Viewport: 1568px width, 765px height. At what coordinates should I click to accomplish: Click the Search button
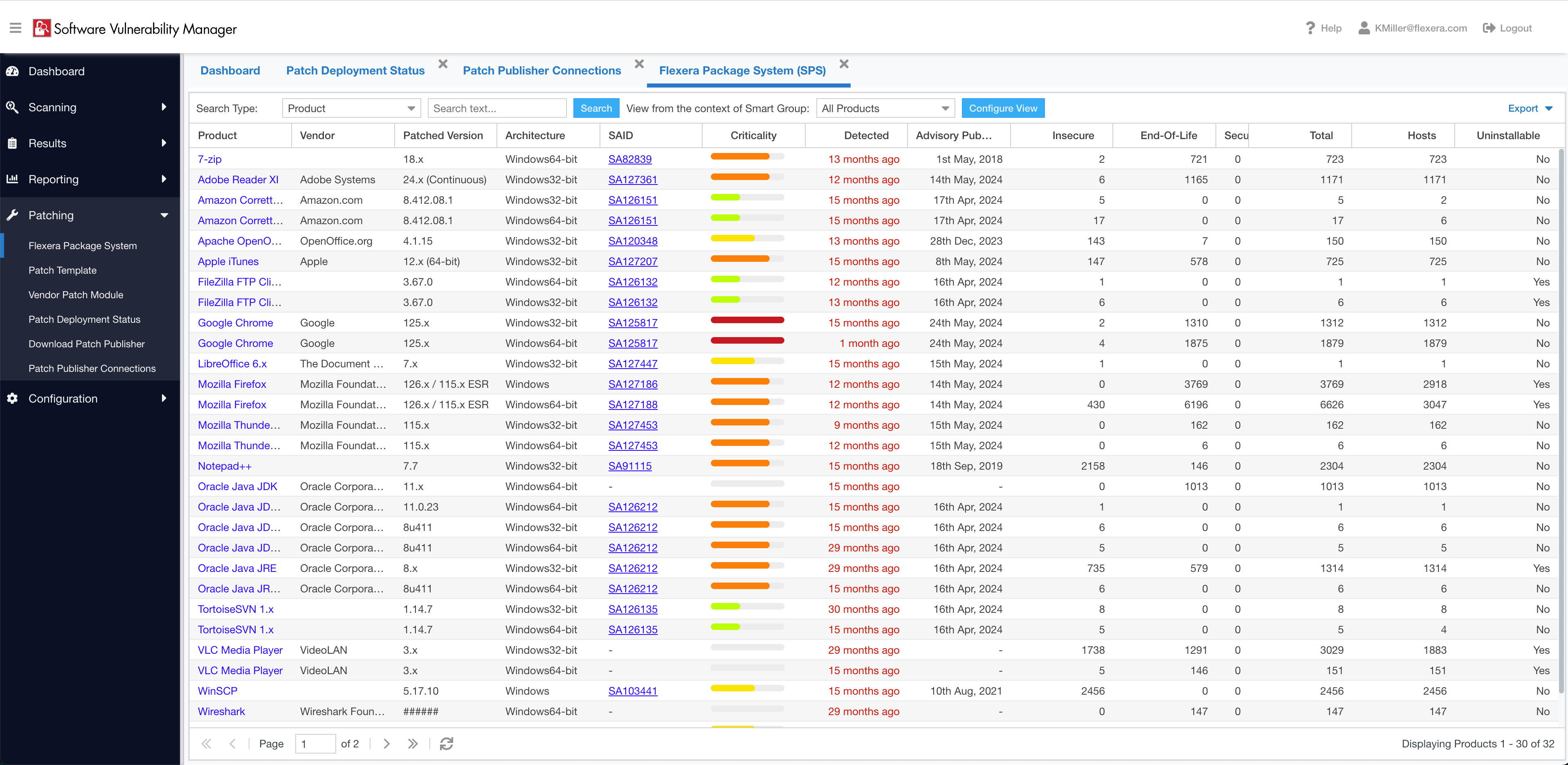pos(596,108)
